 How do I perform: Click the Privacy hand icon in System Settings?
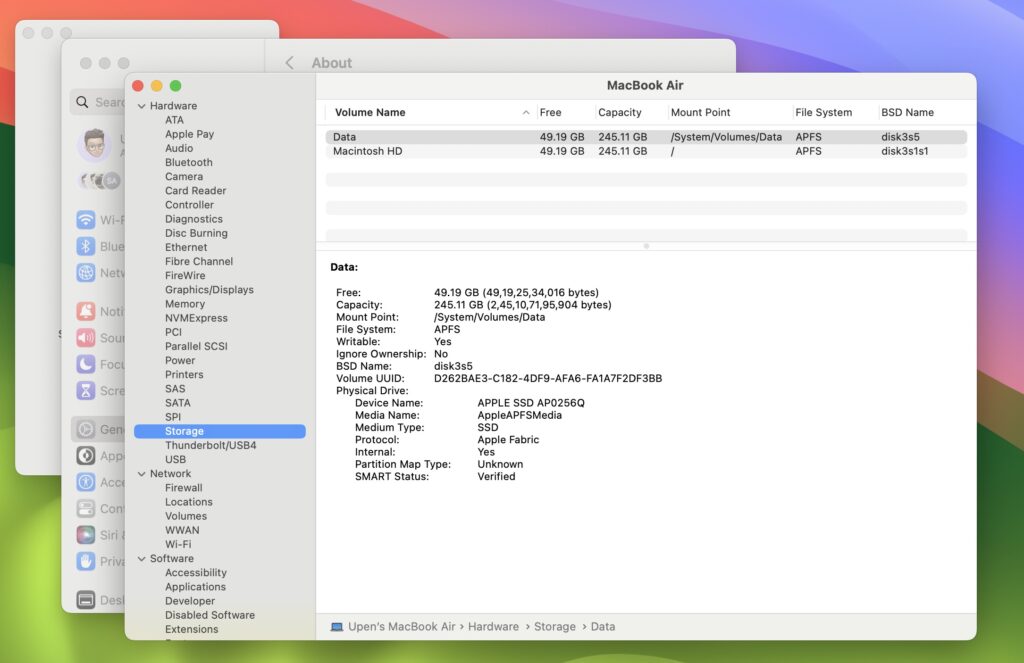86,561
